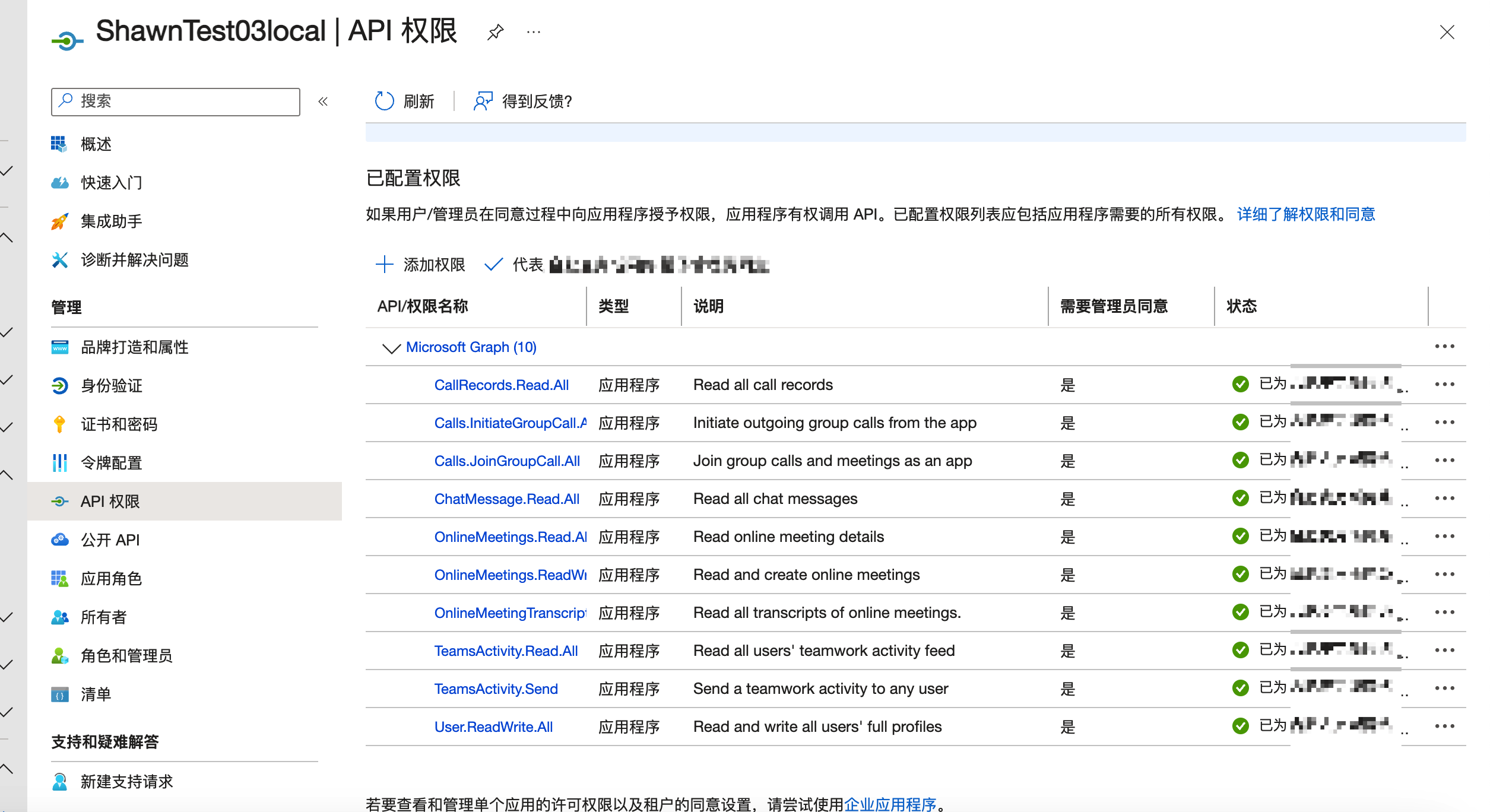
Task: Open the 详细了解权限和同意 link
Action: 1305,214
